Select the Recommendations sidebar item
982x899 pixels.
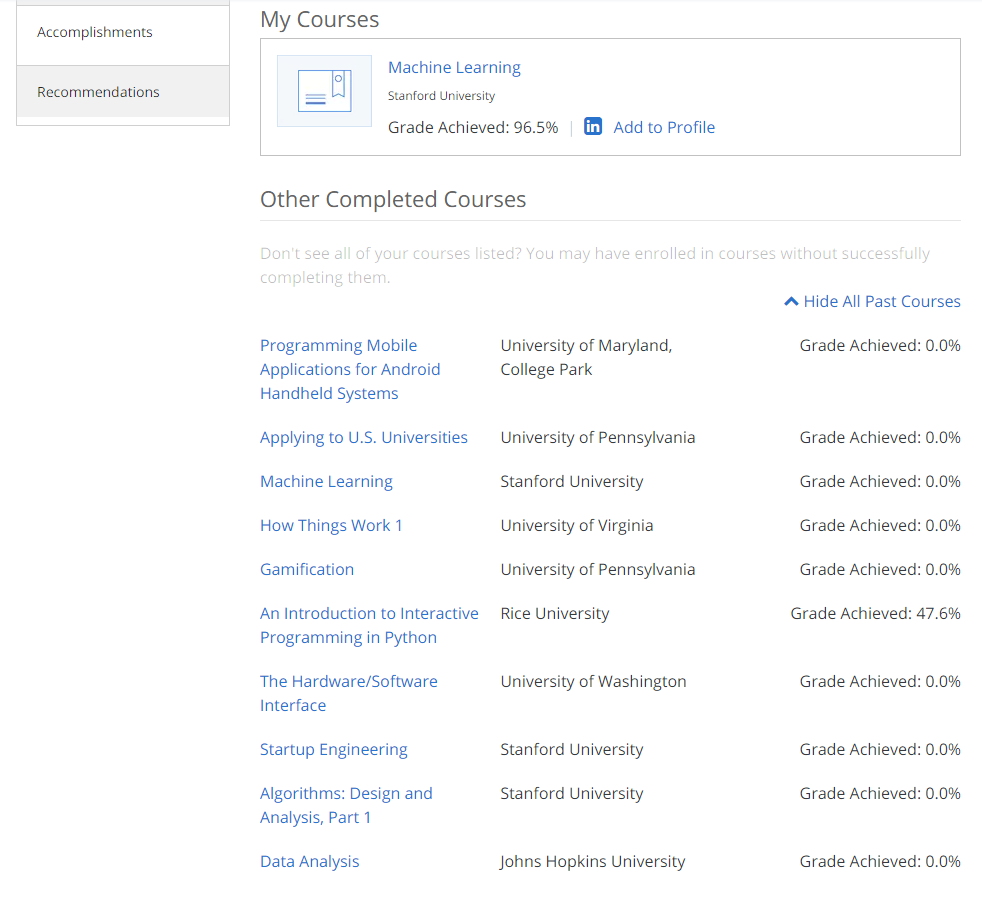(x=98, y=91)
